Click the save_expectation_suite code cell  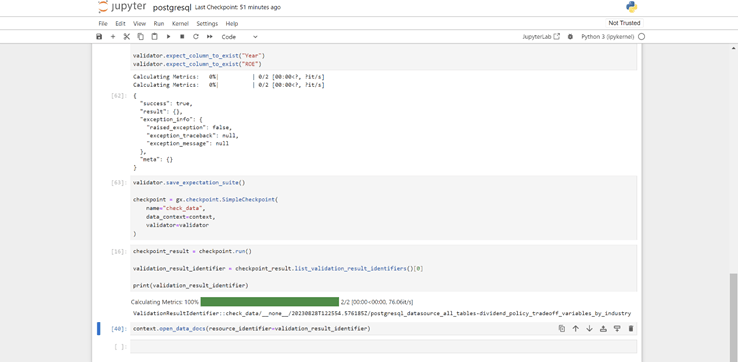pyautogui.click(x=384, y=208)
